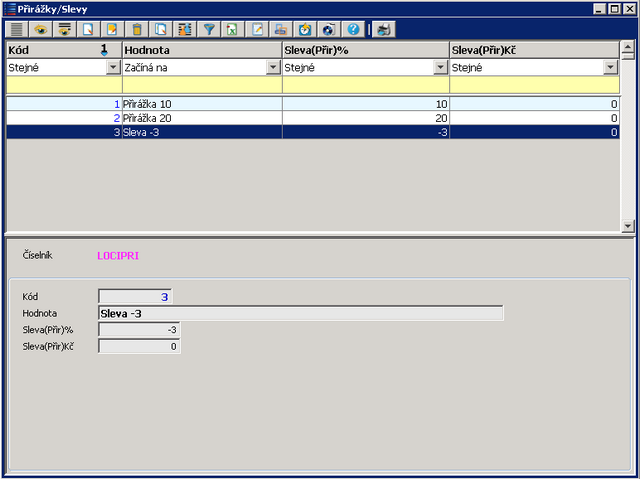Click the new record page icon
The image size is (640, 479).
(89, 29)
